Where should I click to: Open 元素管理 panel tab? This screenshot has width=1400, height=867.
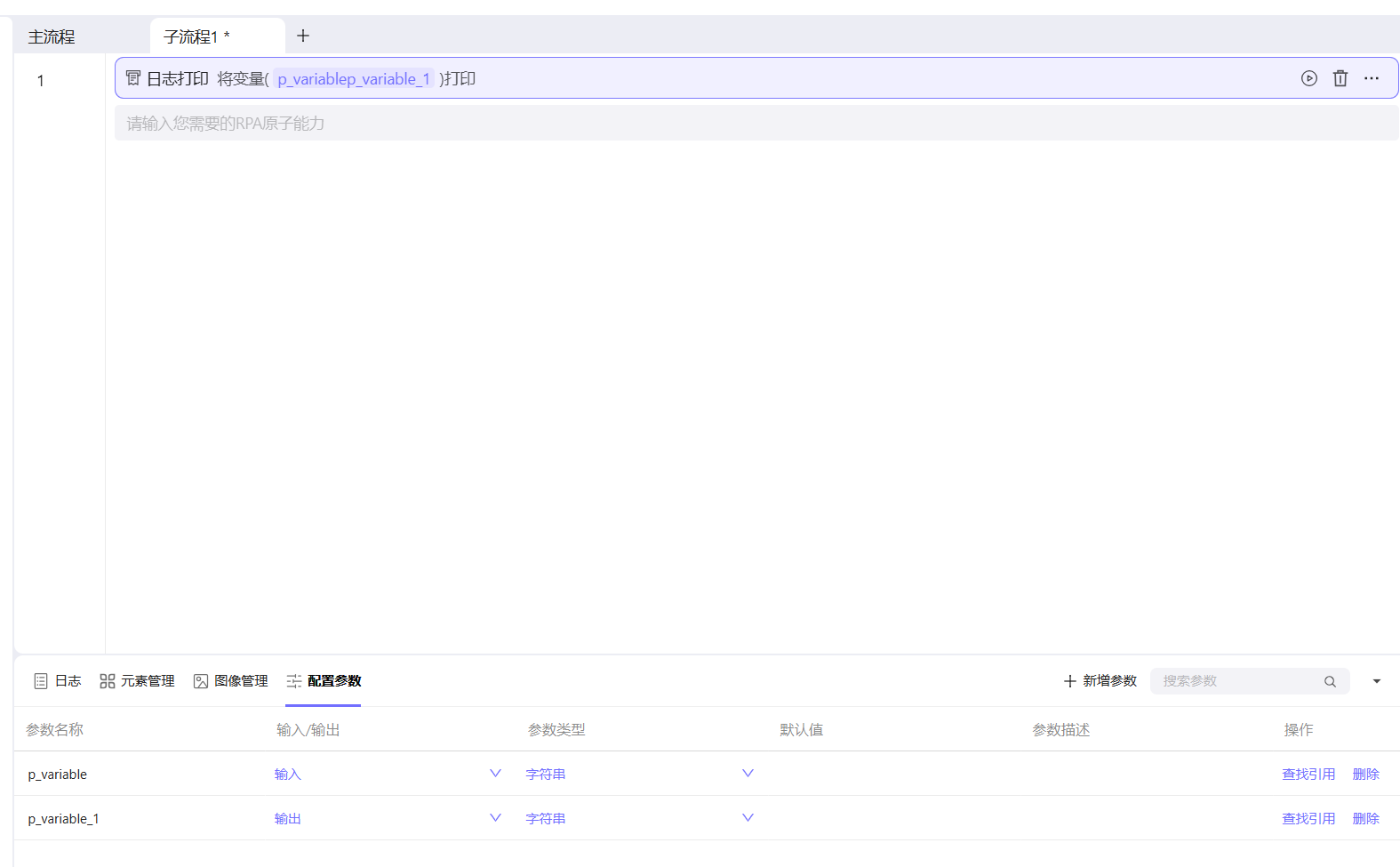click(x=137, y=681)
